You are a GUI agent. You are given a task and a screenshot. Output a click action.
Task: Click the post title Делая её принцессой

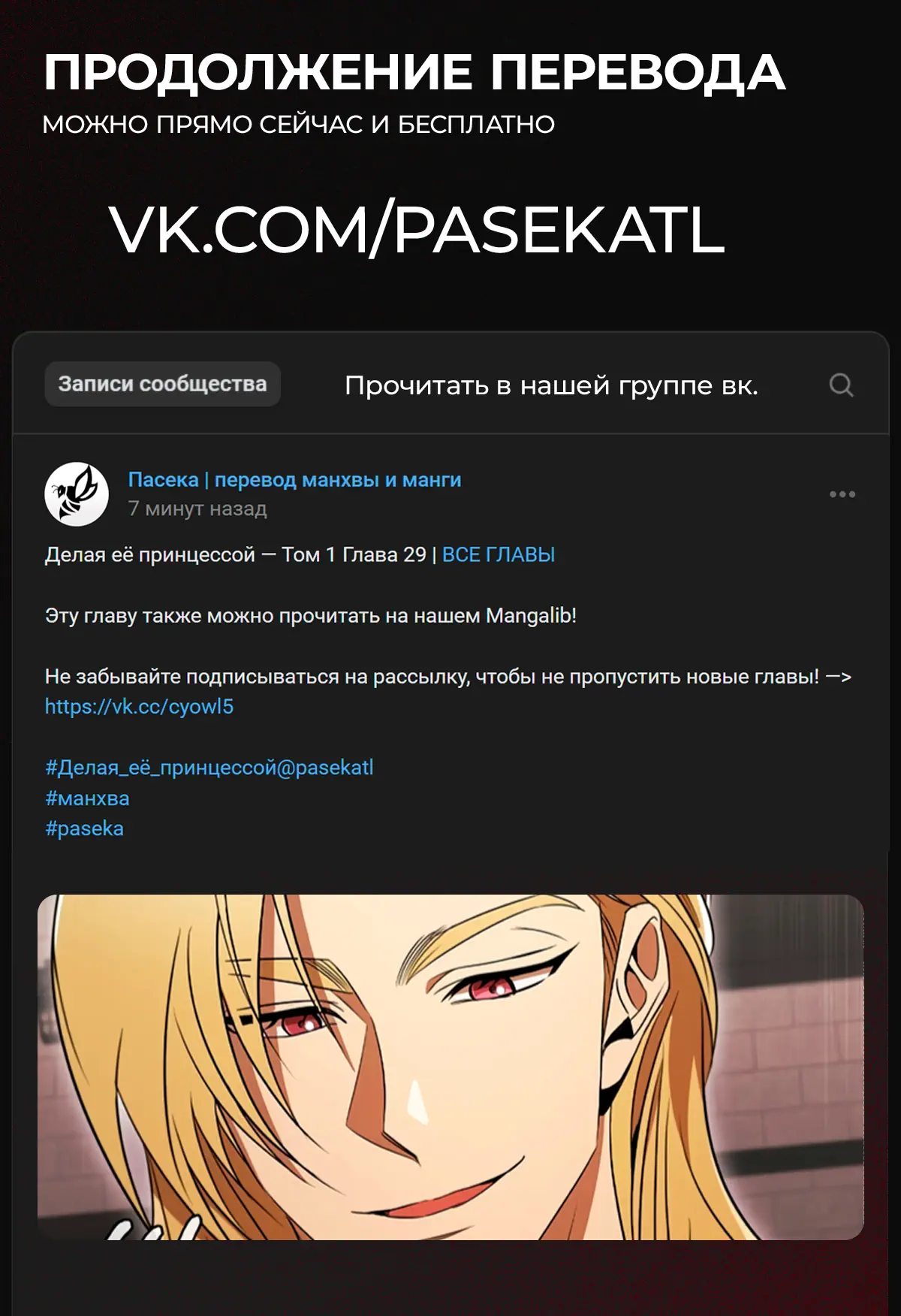pos(150,555)
